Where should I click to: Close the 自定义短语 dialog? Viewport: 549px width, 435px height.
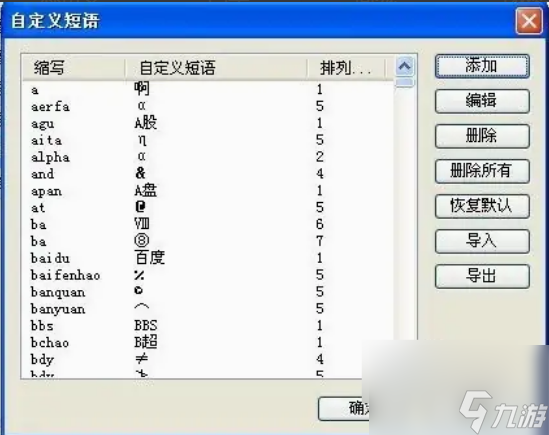[529, 21]
